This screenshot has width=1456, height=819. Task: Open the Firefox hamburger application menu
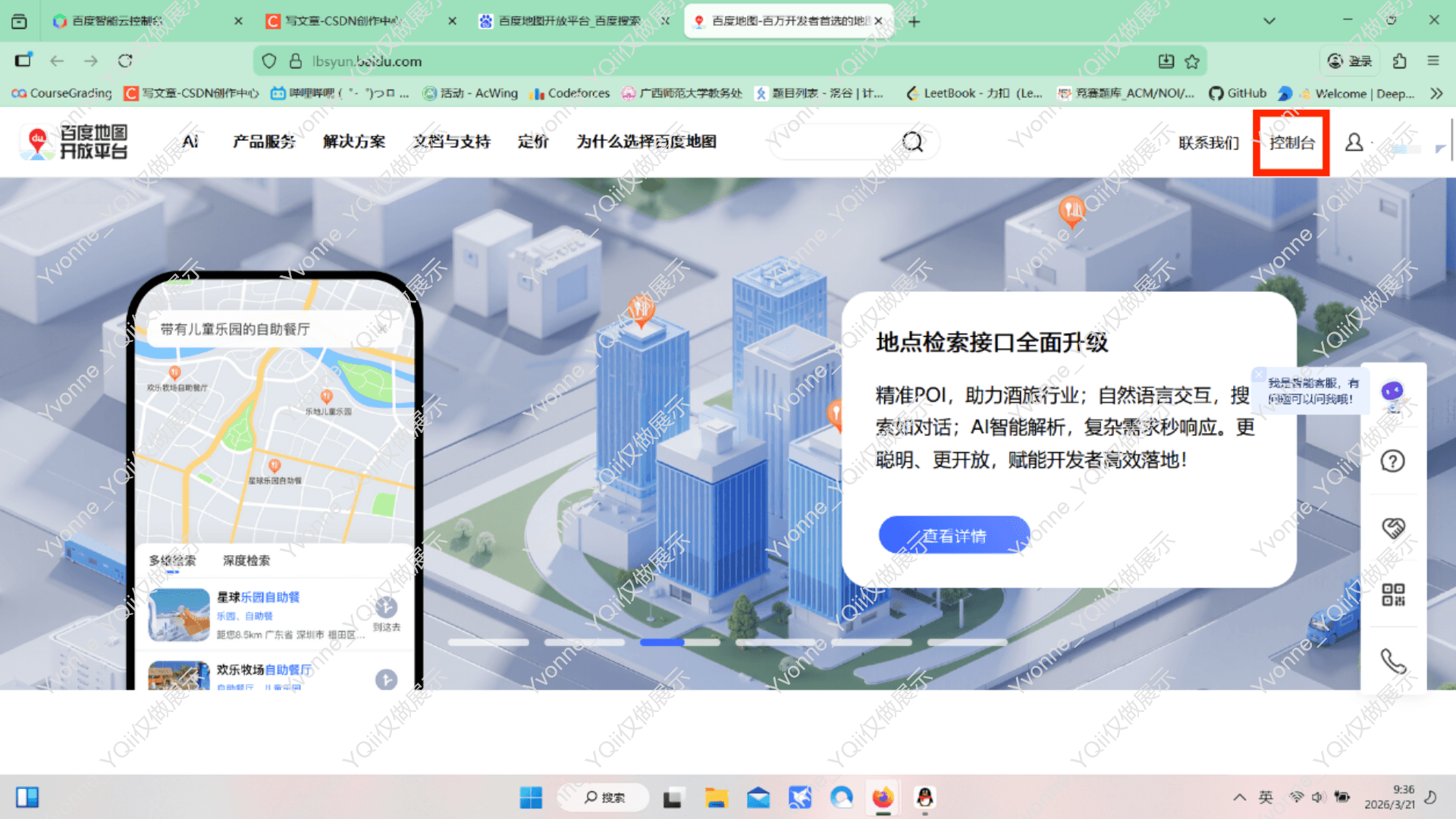pos(1433,61)
